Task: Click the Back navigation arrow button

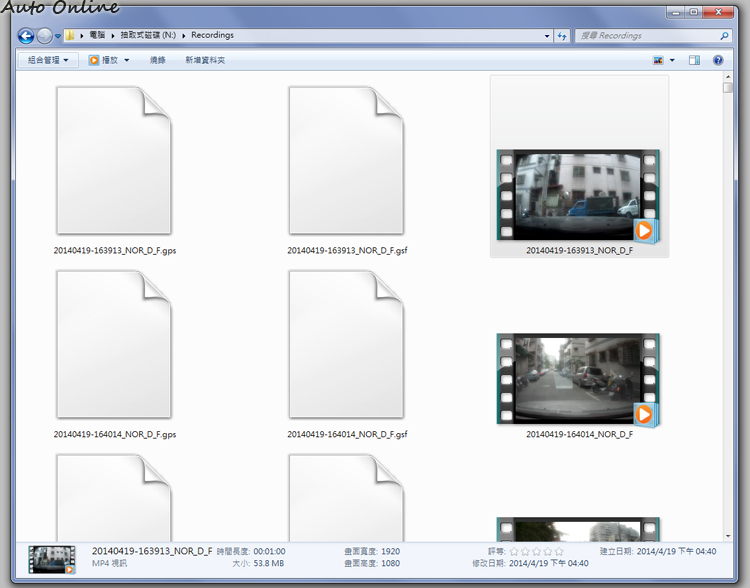Action: pos(27,36)
